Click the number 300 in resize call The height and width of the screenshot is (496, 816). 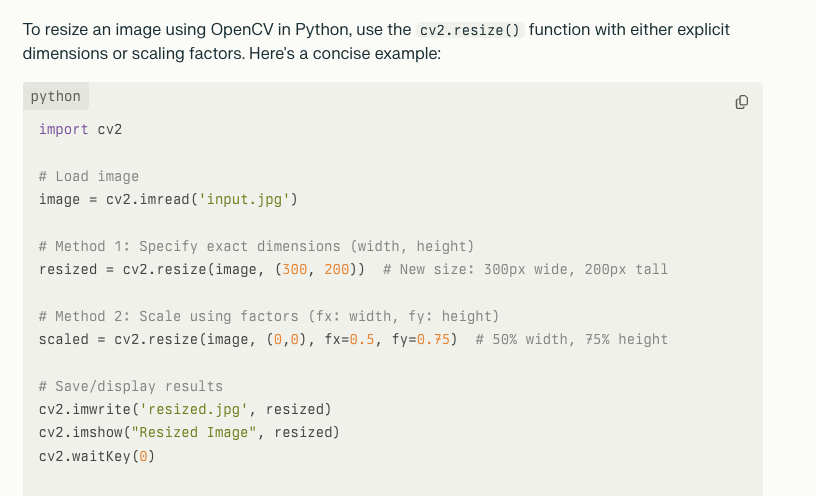(x=295, y=269)
